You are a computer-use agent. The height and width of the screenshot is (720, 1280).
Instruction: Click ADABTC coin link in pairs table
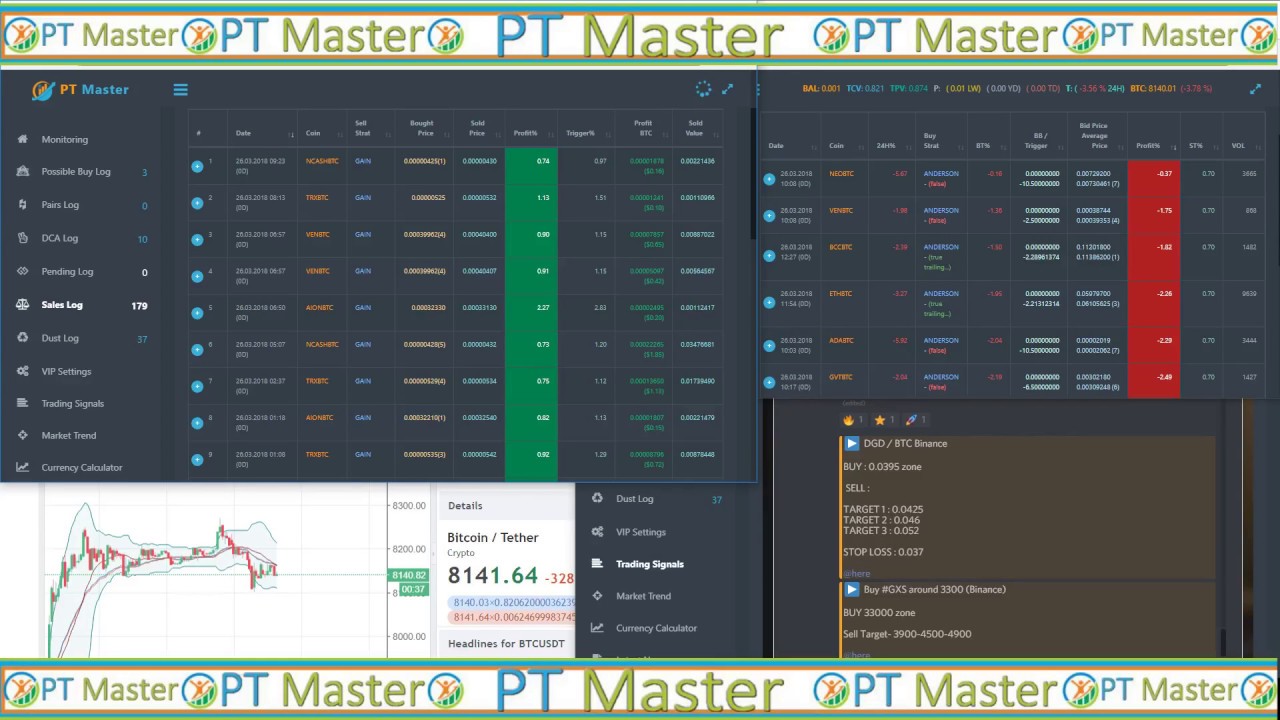(x=841, y=341)
